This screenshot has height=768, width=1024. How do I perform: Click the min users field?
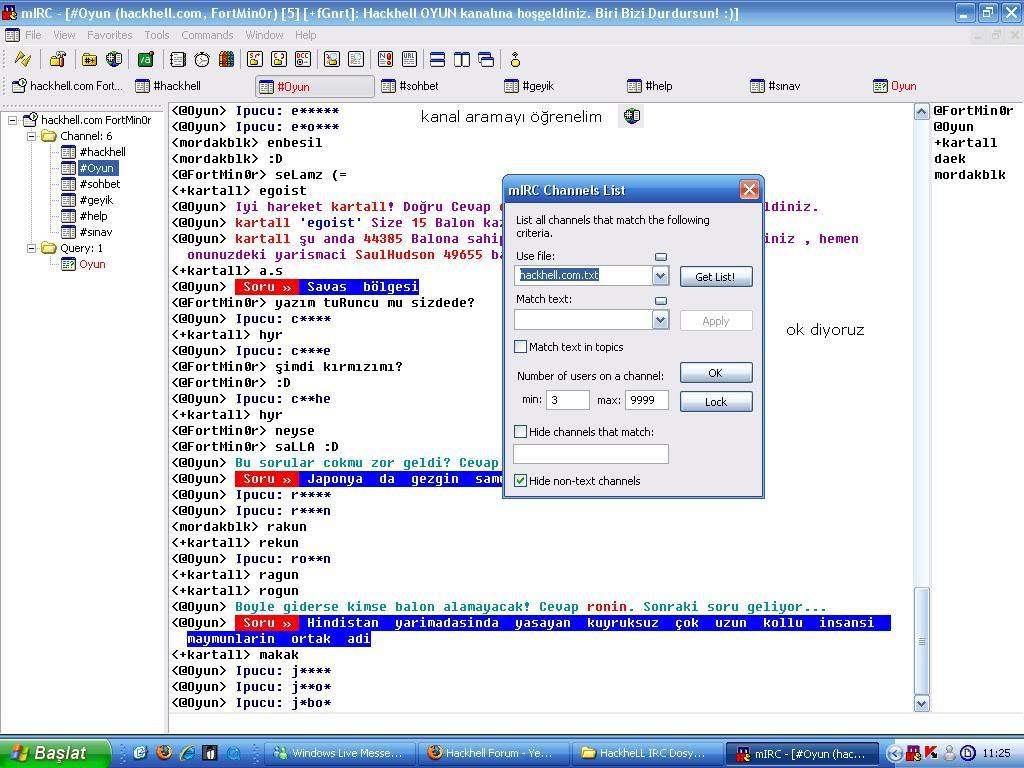[x=568, y=400]
